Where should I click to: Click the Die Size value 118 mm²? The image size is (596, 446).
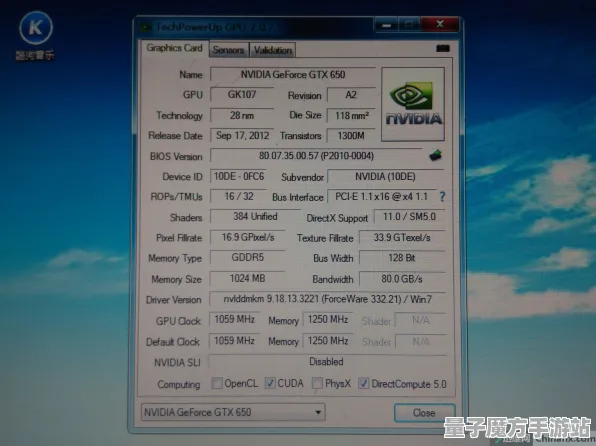(x=351, y=115)
